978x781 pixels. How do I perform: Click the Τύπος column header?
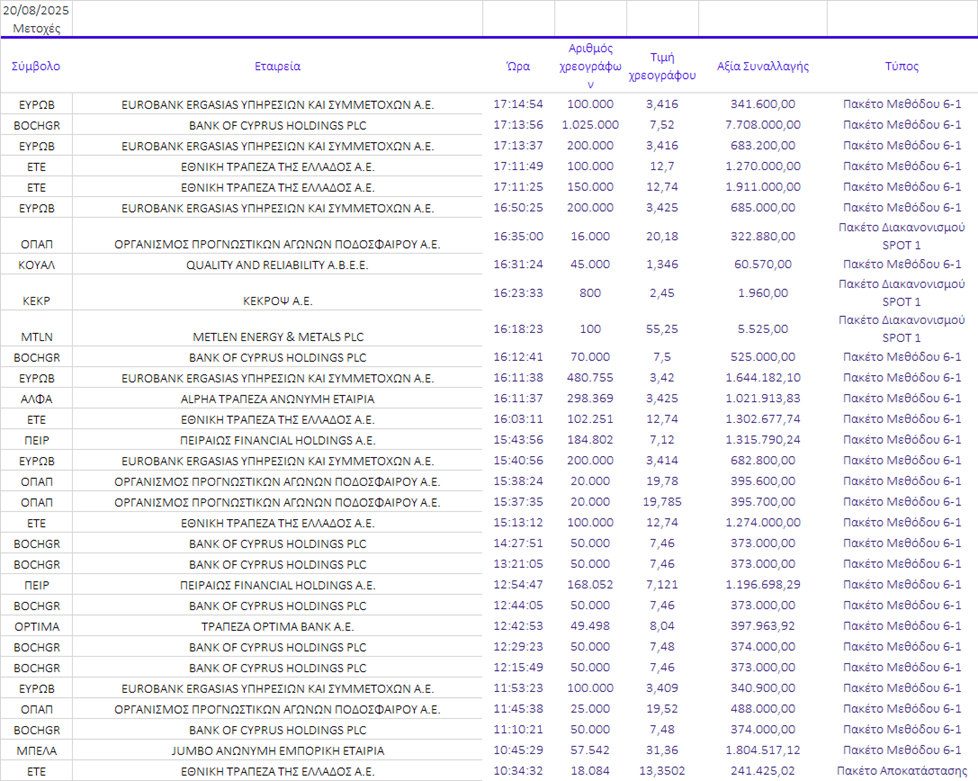pyautogui.click(x=902, y=66)
